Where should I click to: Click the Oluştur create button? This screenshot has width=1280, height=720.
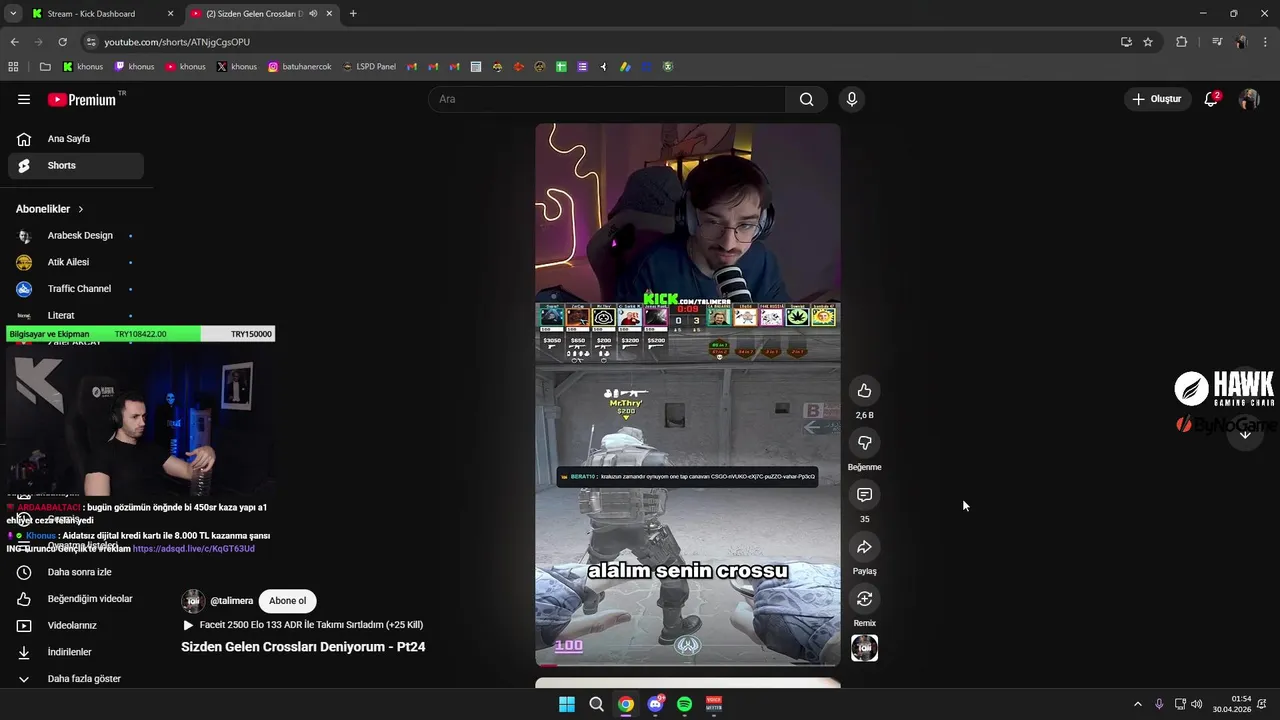click(1157, 99)
